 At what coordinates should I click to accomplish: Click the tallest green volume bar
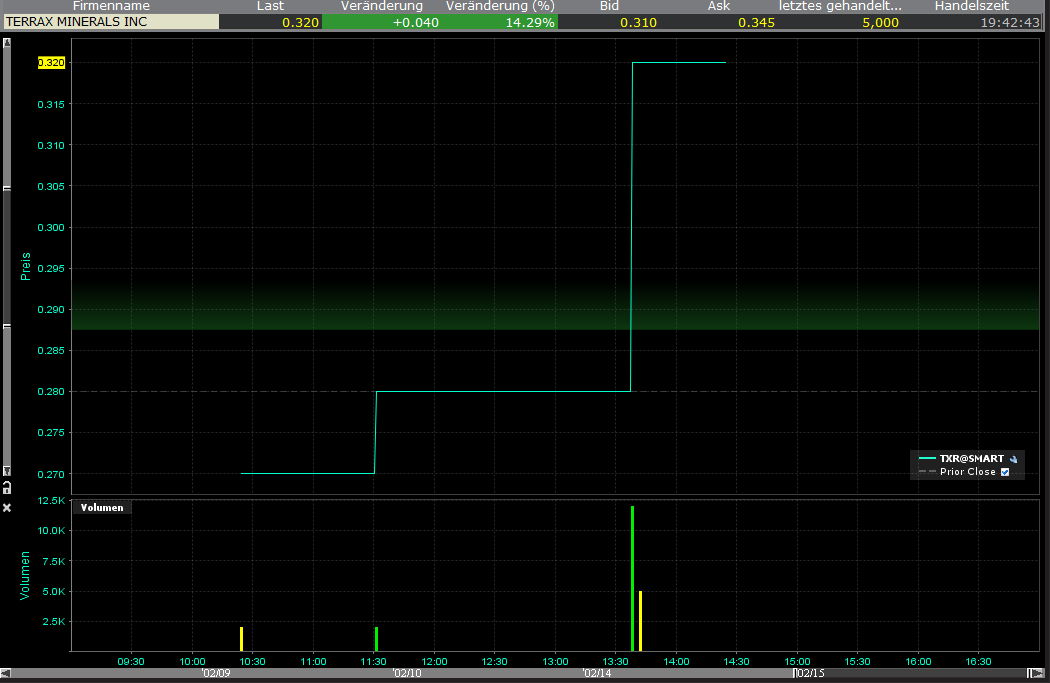[633, 578]
